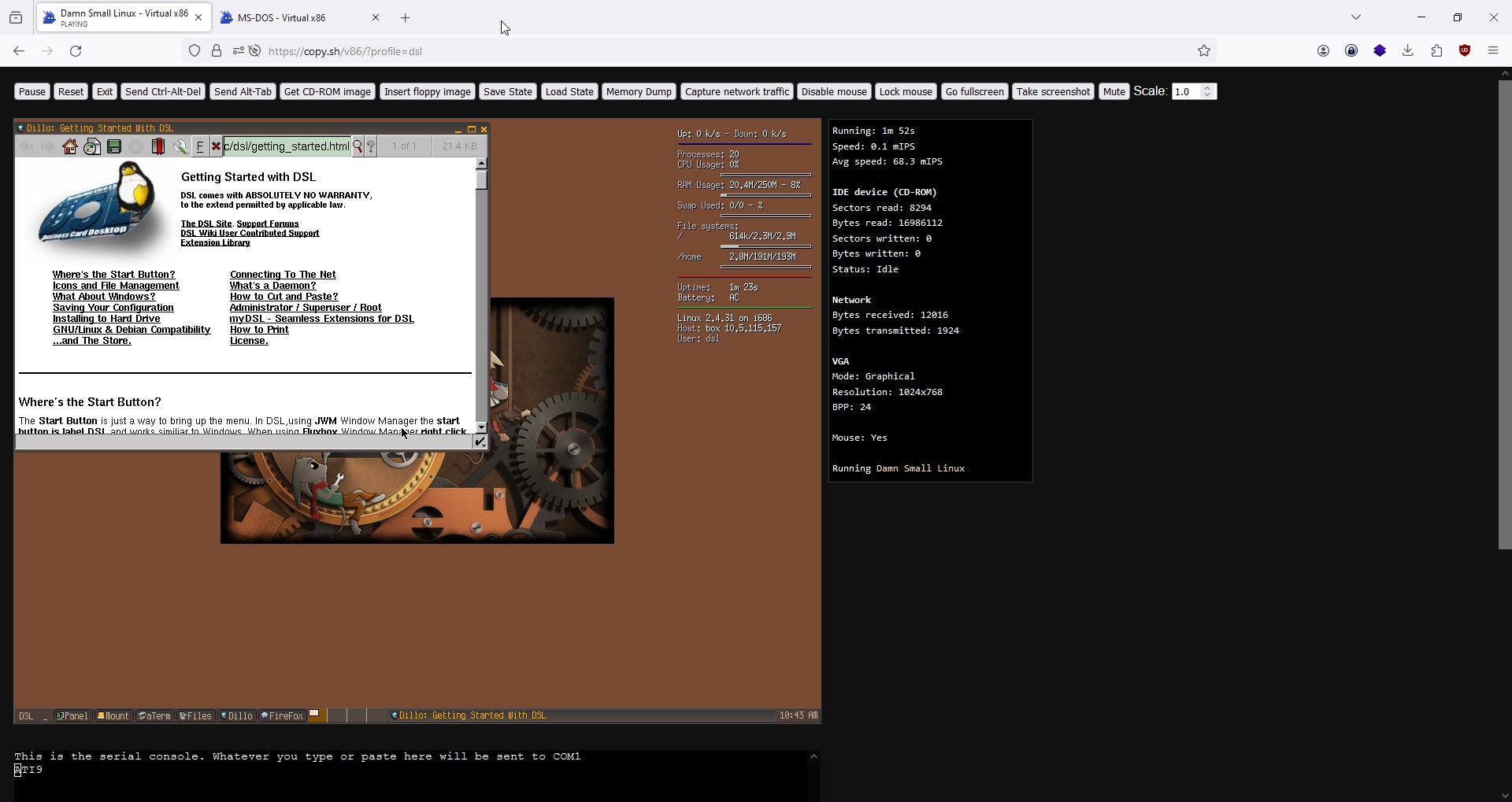Open Dillo tools wrench icon

(180, 146)
